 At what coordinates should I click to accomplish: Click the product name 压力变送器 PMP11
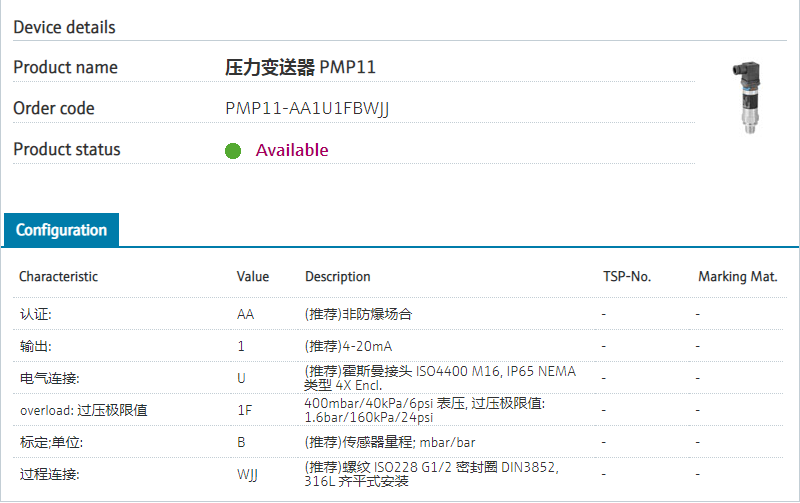300,67
